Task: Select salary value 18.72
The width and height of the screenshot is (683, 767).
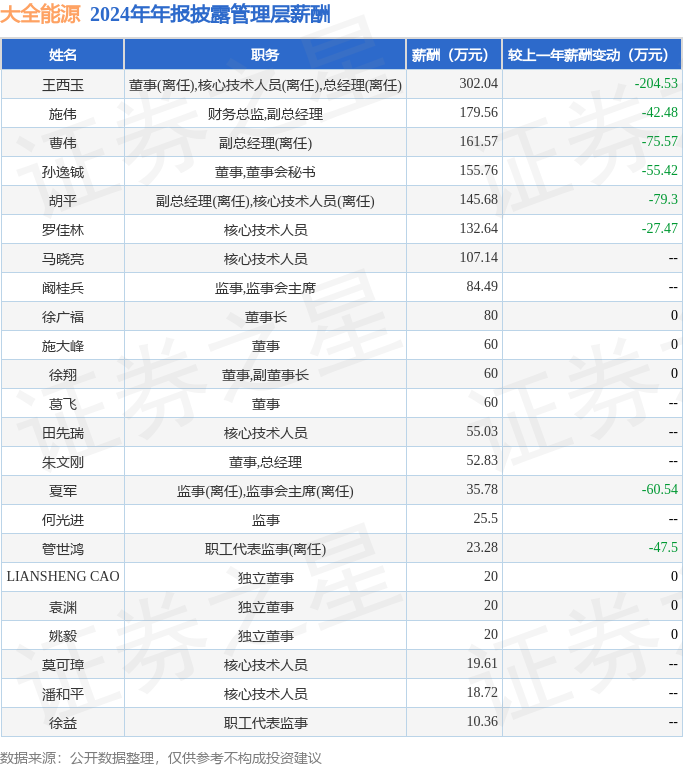Action: pyautogui.click(x=482, y=692)
